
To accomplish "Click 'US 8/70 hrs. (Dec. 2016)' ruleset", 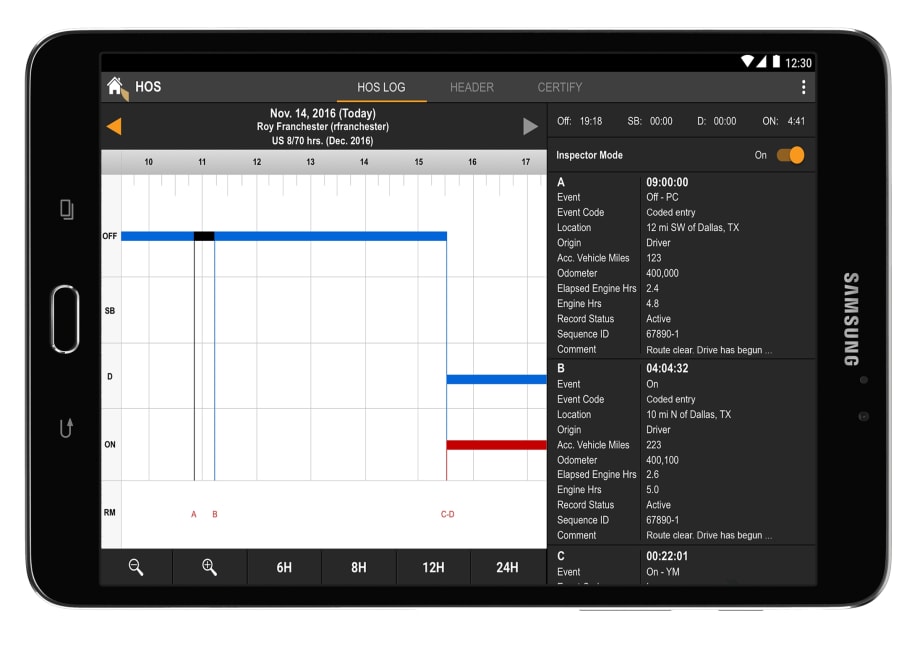I will [x=322, y=141].
